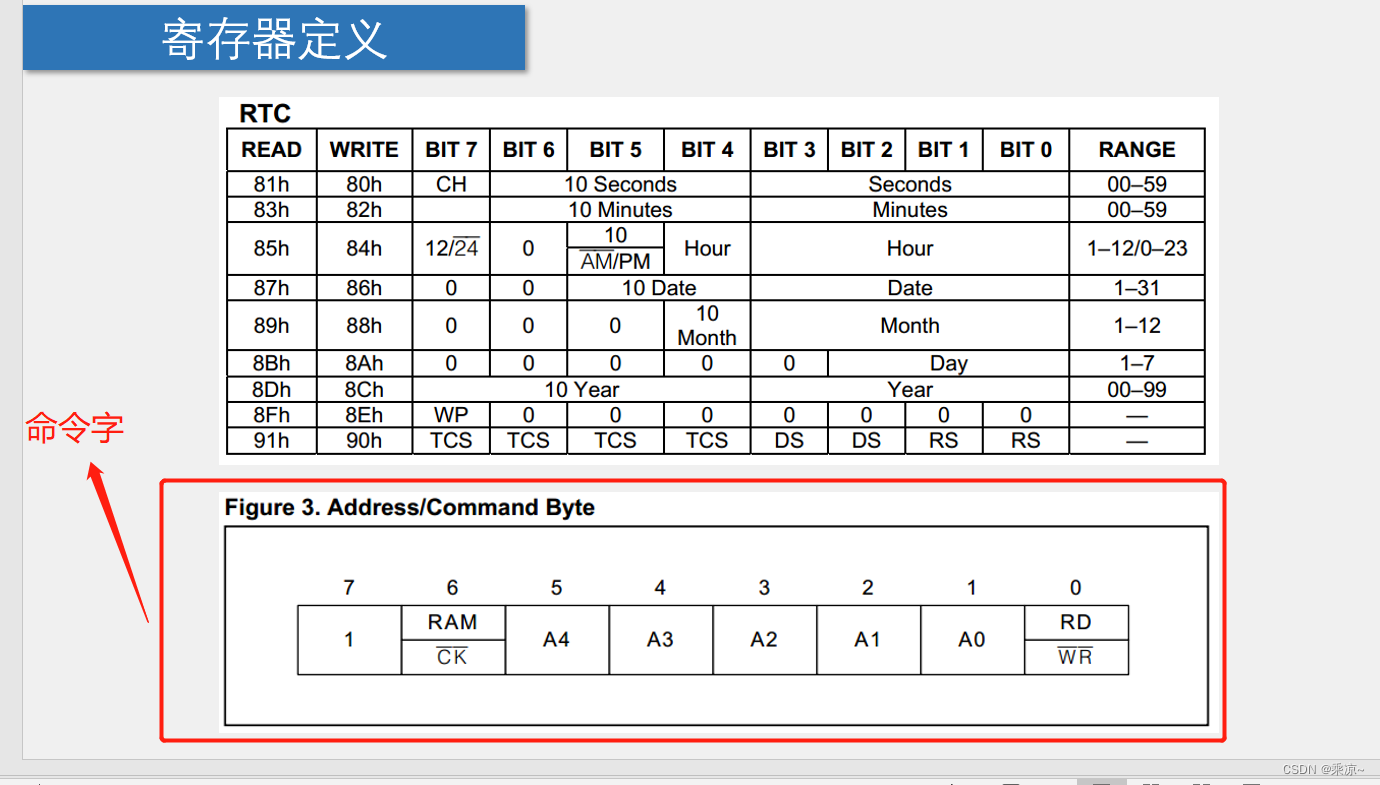Screen dimensions: 1380x785
Task: Select the 10 Date cell
Action: tap(659, 288)
